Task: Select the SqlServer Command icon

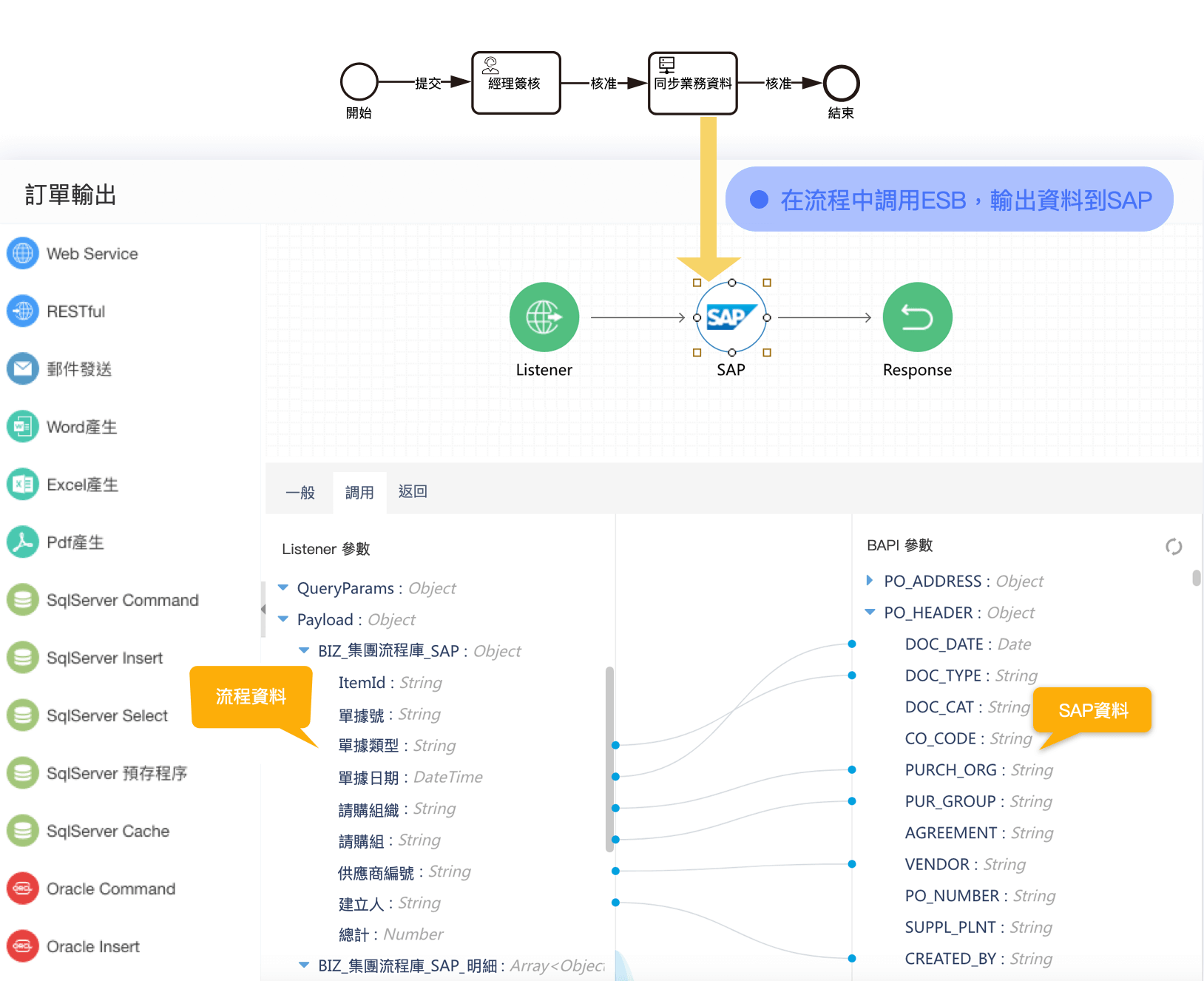Action: (x=23, y=600)
